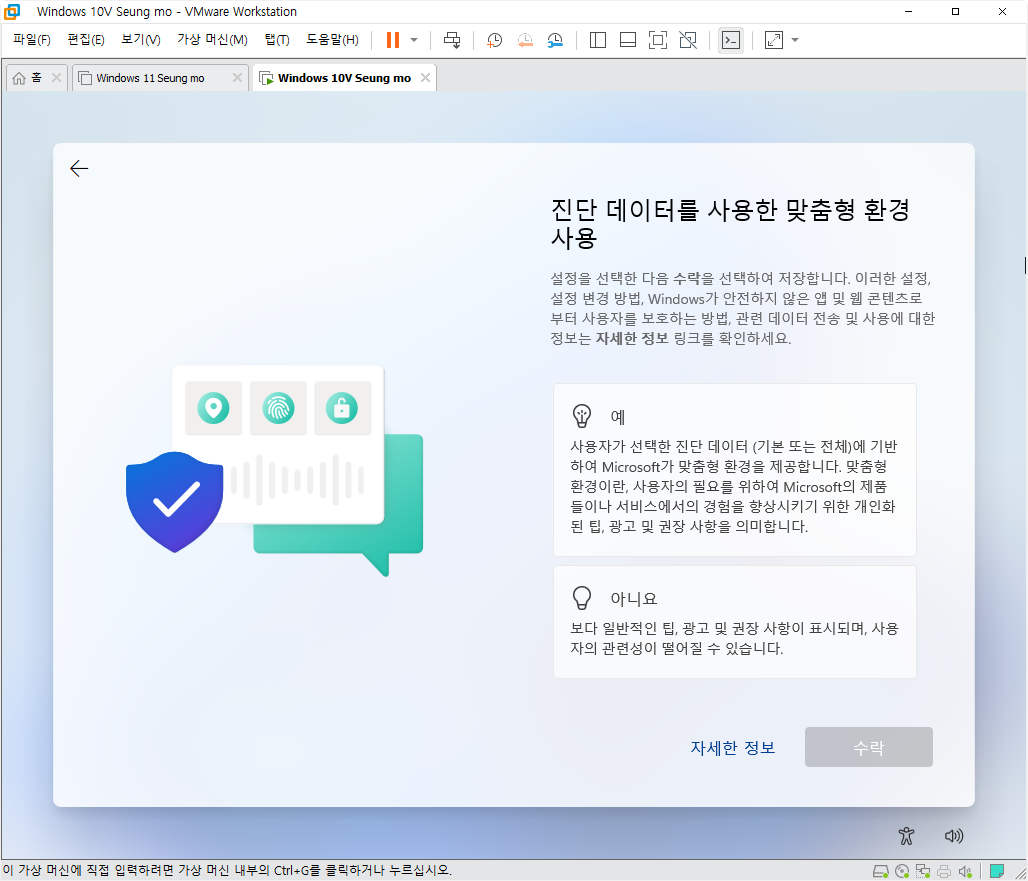Select the Windows 10V Seung mo tab
The width and height of the screenshot is (1028, 881).
(x=344, y=78)
